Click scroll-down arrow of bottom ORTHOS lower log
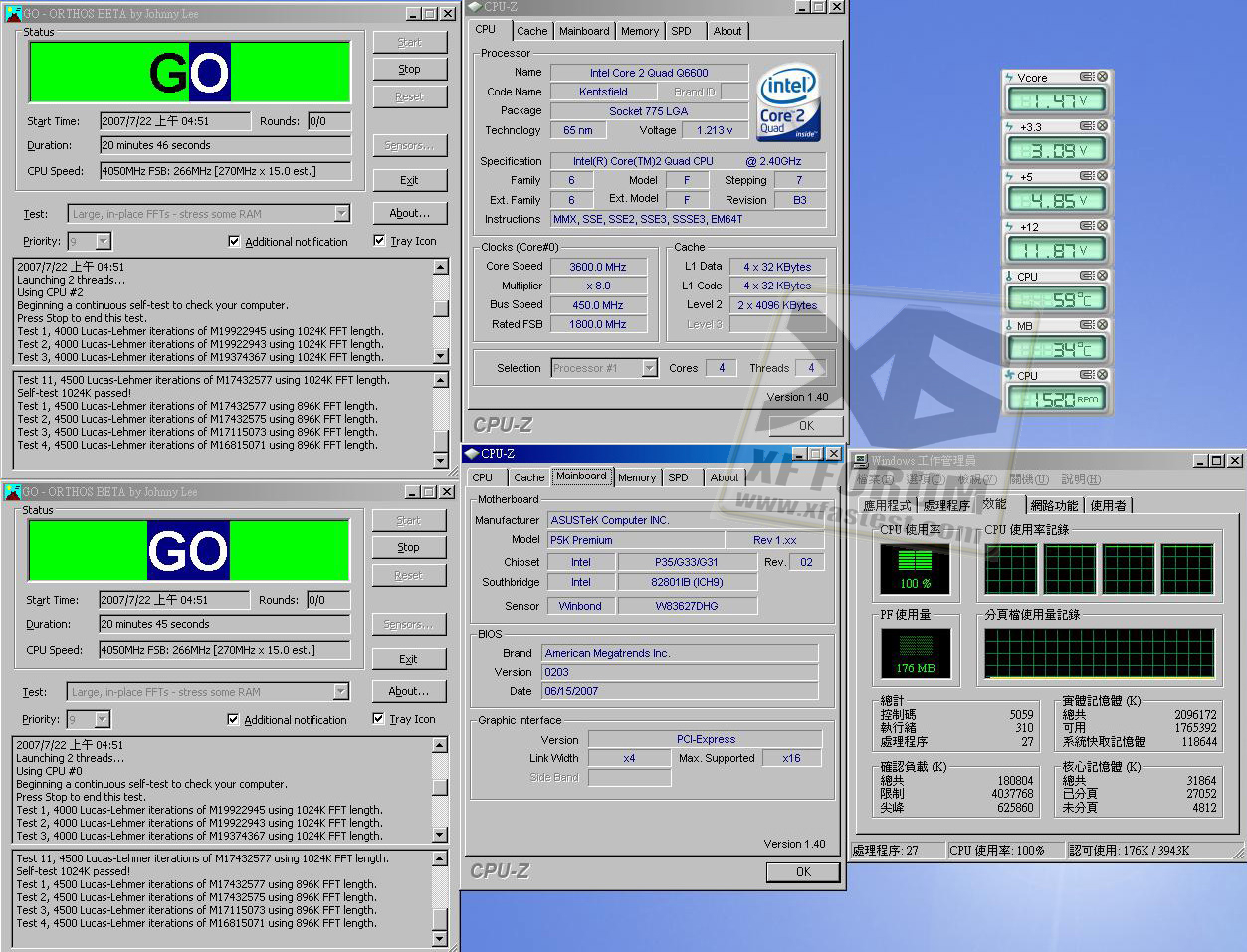1247x952 pixels. [441, 938]
